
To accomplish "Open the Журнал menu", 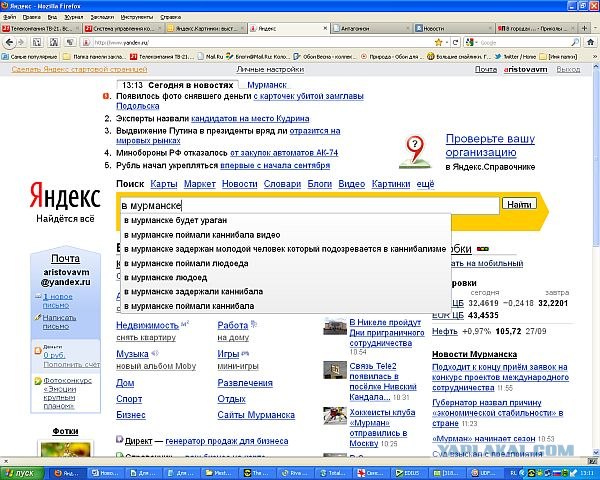I will [73, 17].
